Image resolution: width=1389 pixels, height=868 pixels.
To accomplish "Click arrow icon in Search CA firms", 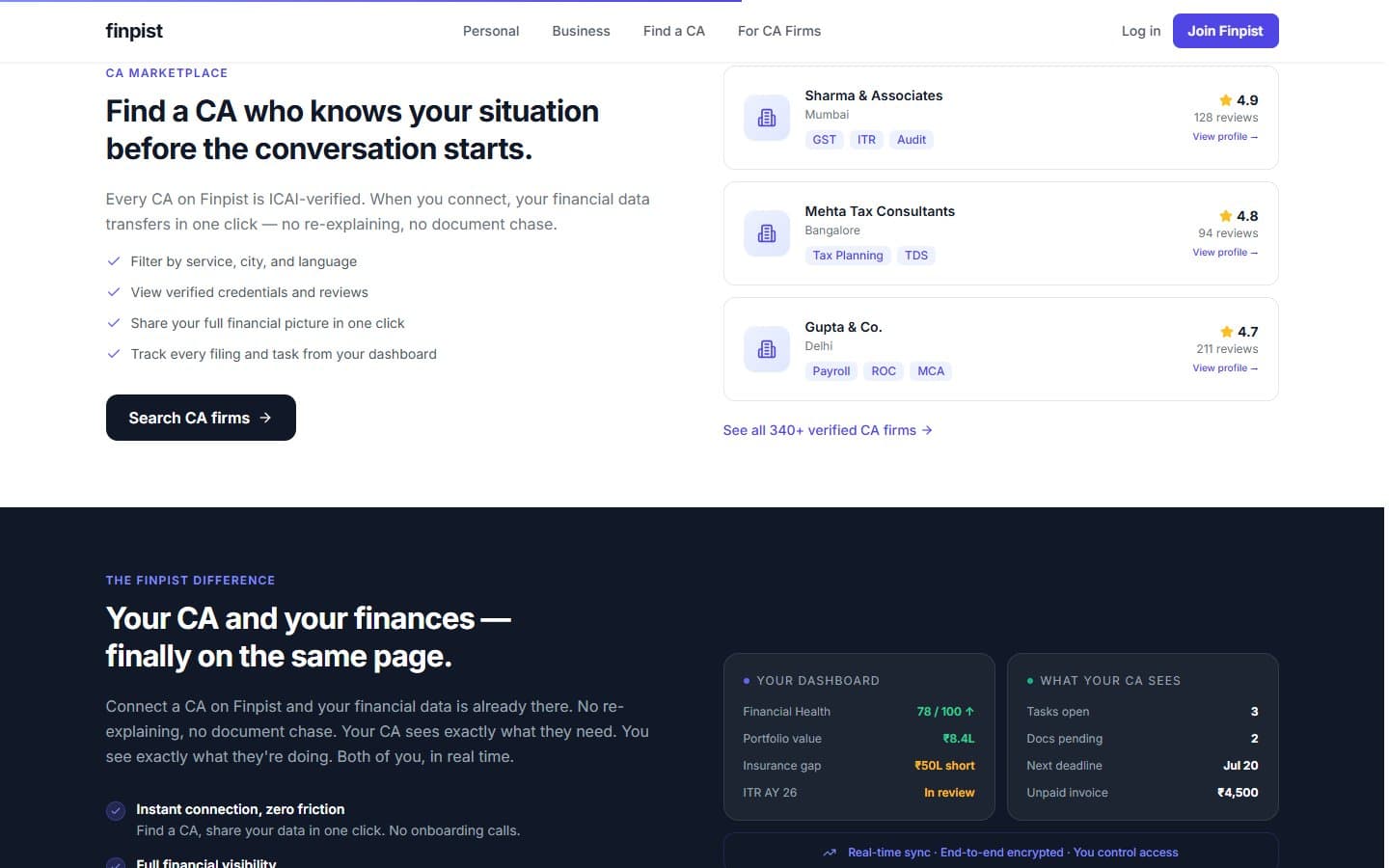I will [x=265, y=418].
